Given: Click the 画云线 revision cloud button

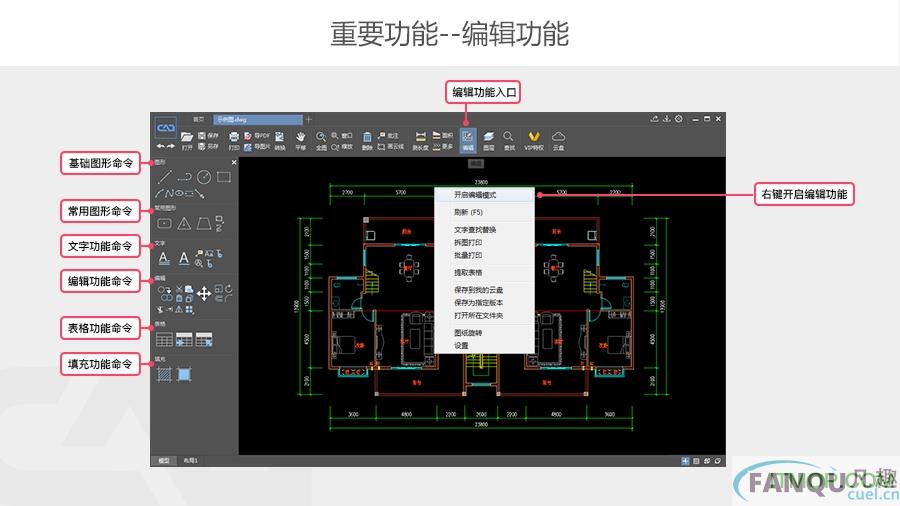Looking at the screenshot, I should pyautogui.click(x=391, y=147).
